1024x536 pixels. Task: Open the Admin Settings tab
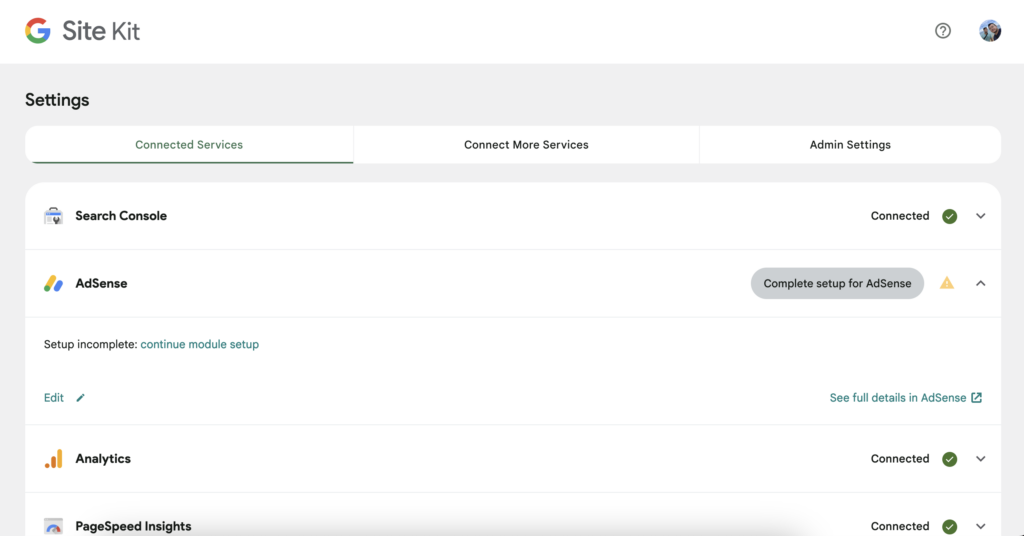pyautogui.click(x=850, y=145)
